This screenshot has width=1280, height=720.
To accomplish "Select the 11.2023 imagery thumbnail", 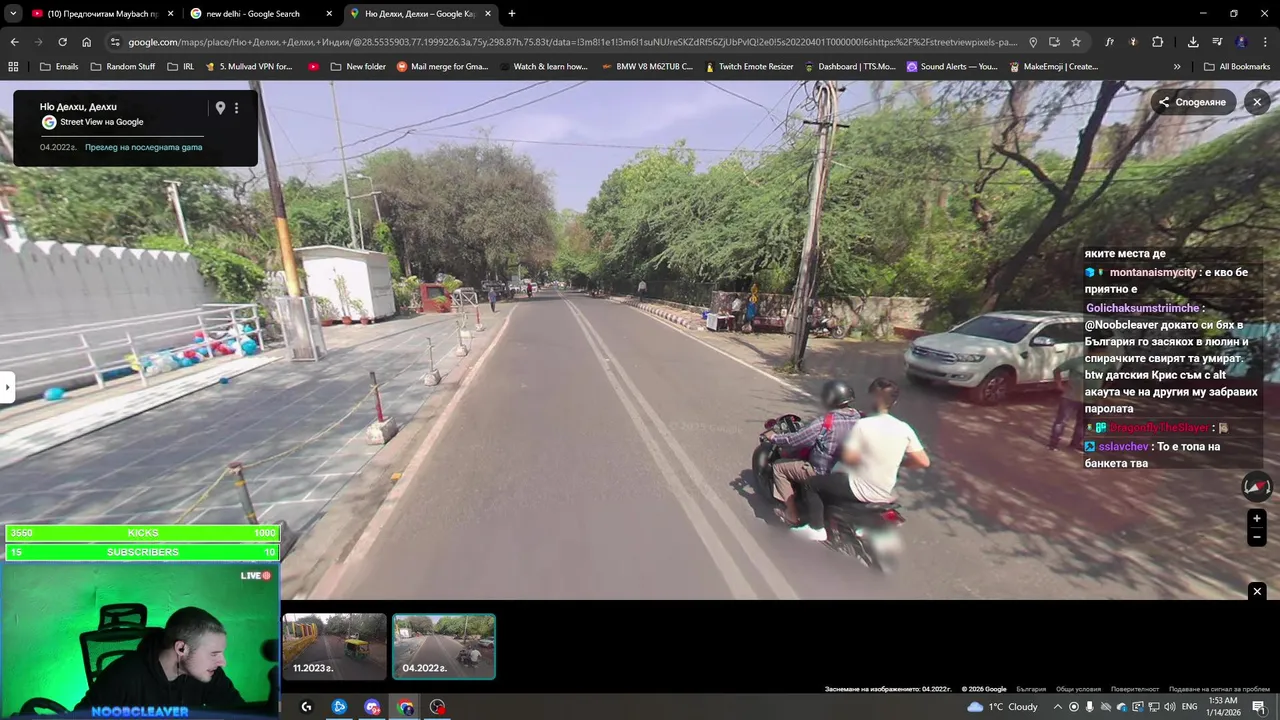I will point(334,646).
